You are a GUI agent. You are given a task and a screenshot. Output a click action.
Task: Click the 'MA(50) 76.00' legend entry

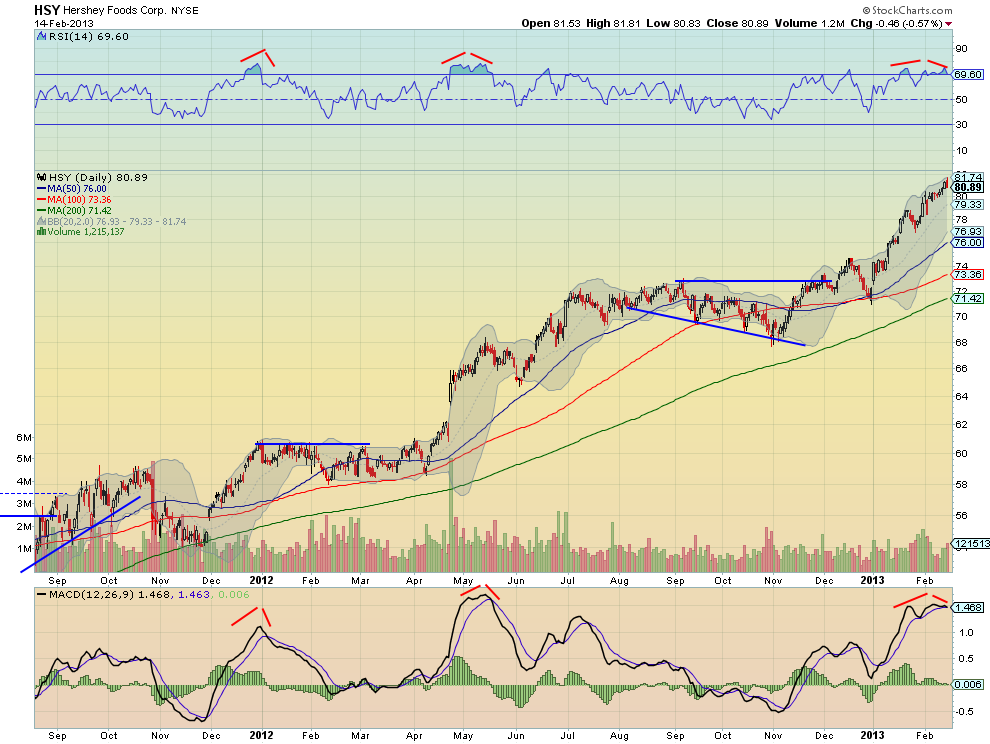(77, 189)
